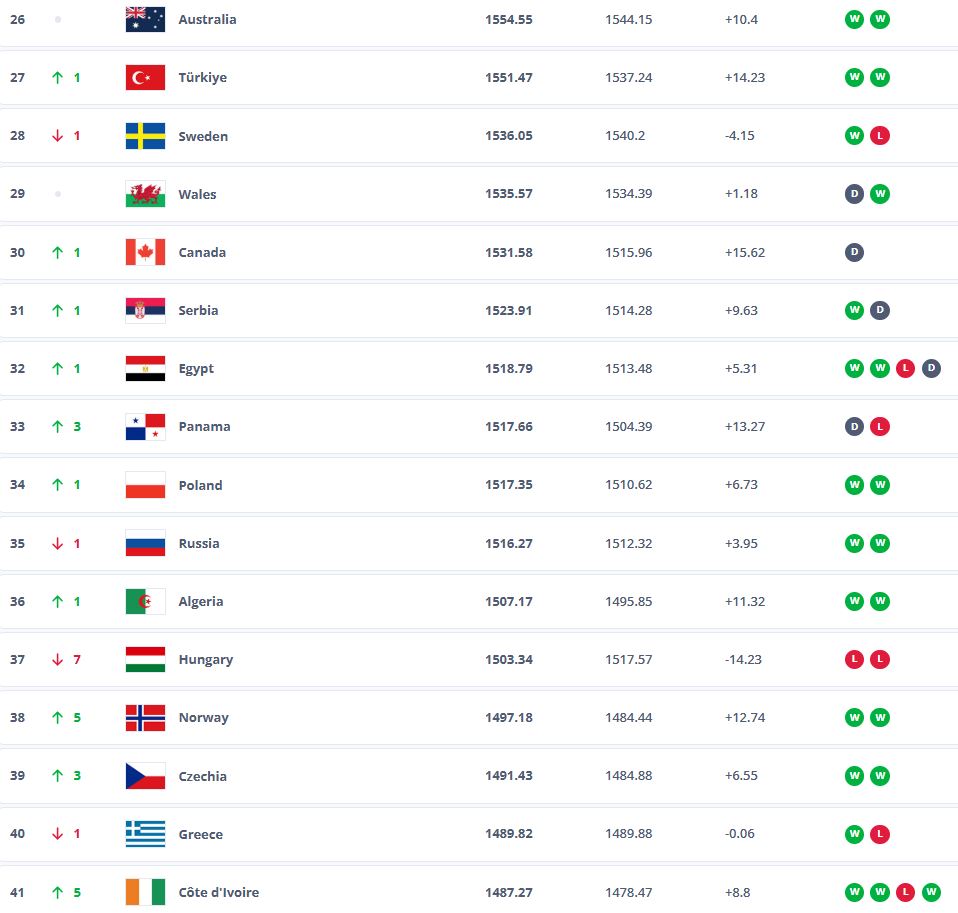Screen dimensions: 958x913
Task: Click the Canada maple leaf flag
Action: (x=145, y=252)
